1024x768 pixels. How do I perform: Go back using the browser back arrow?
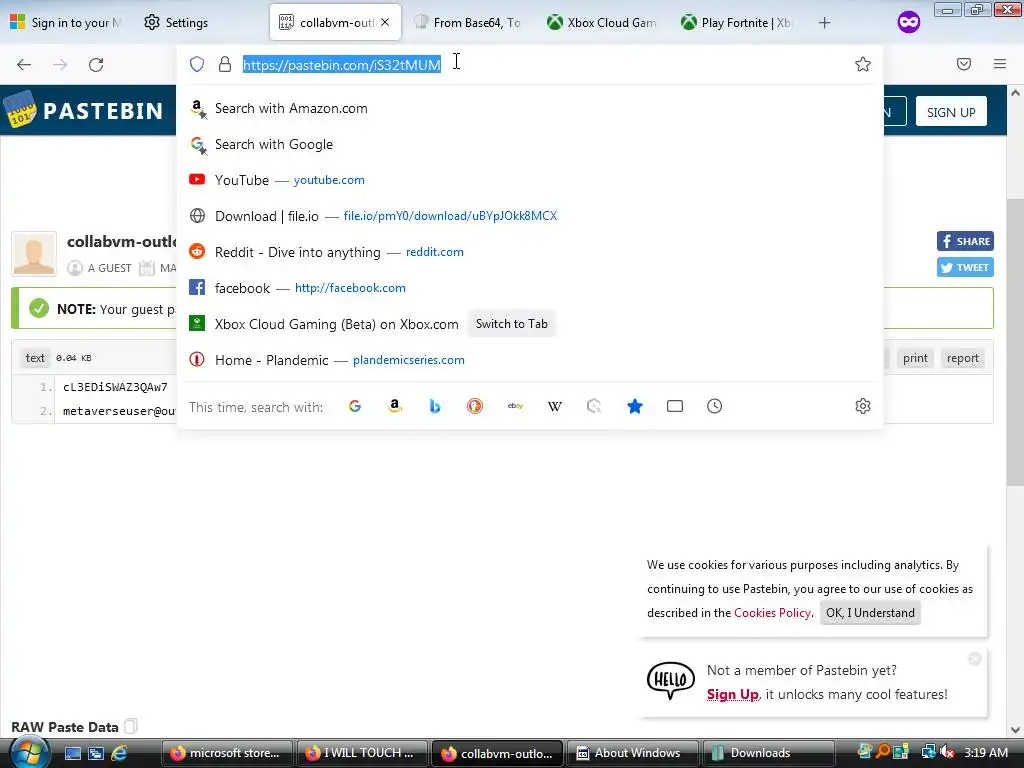tap(24, 64)
